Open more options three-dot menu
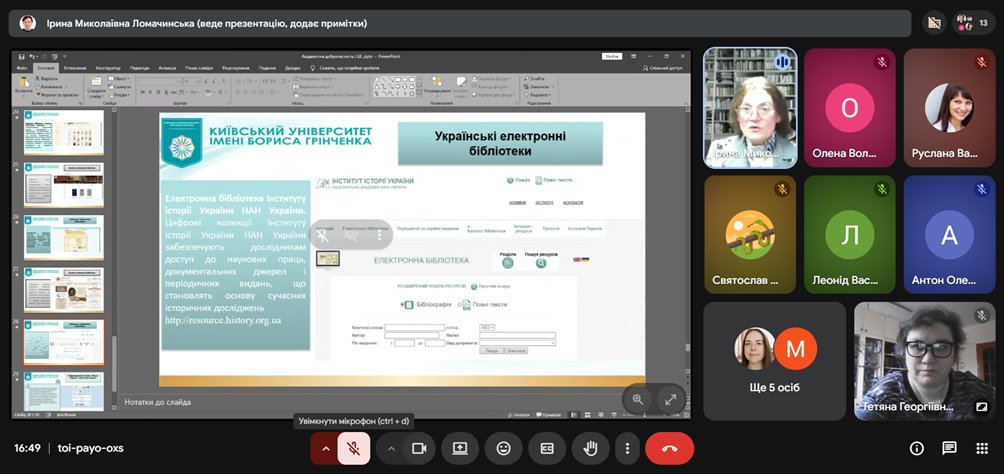This screenshot has height=474, width=1004. pyautogui.click(x=627, y=449)
